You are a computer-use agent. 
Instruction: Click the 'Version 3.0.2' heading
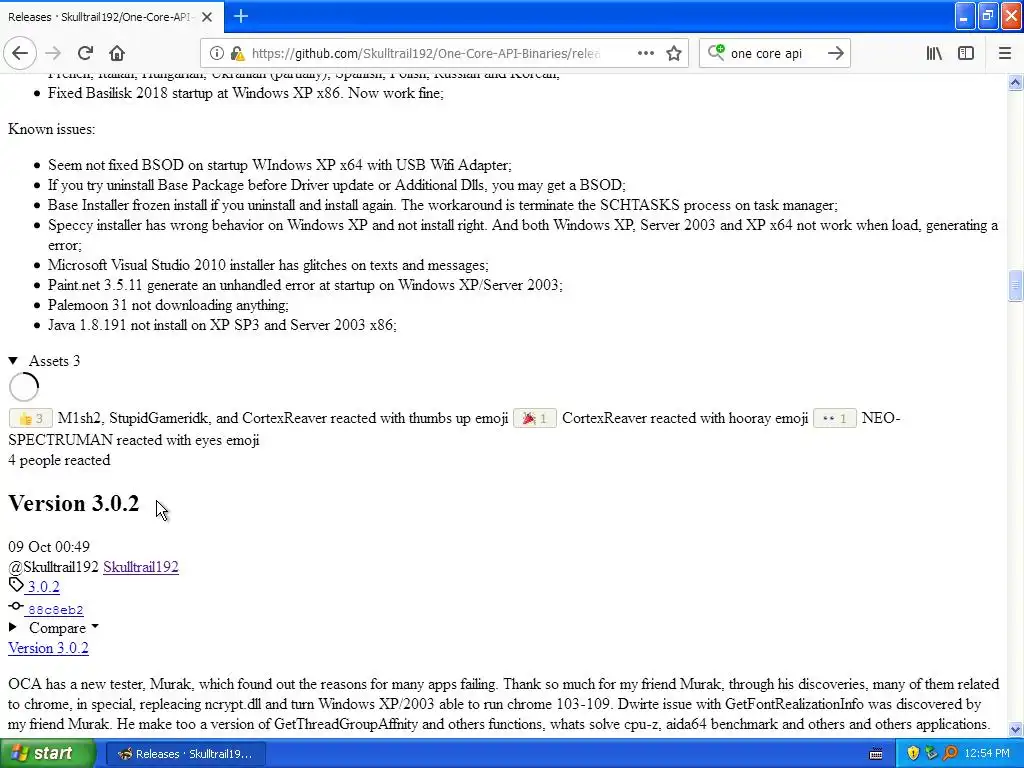(x=74, y=504)
